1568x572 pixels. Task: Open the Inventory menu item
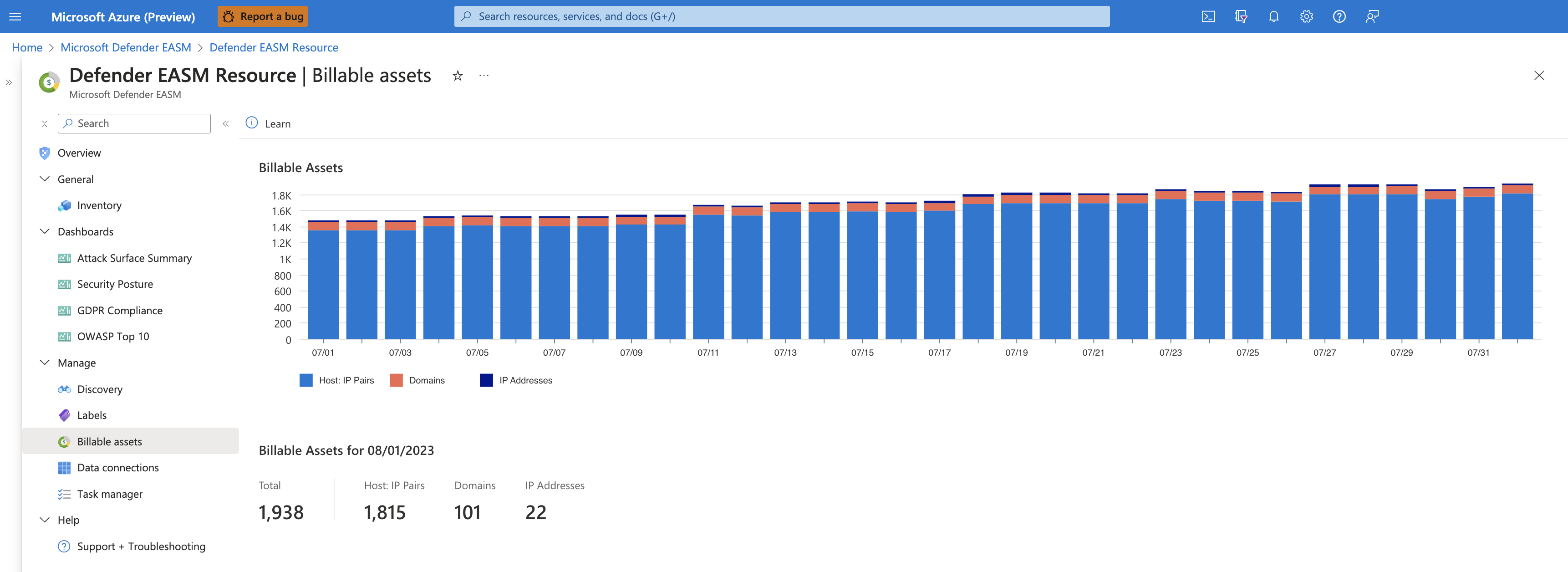pyautogui.click(x=100, y=205)
